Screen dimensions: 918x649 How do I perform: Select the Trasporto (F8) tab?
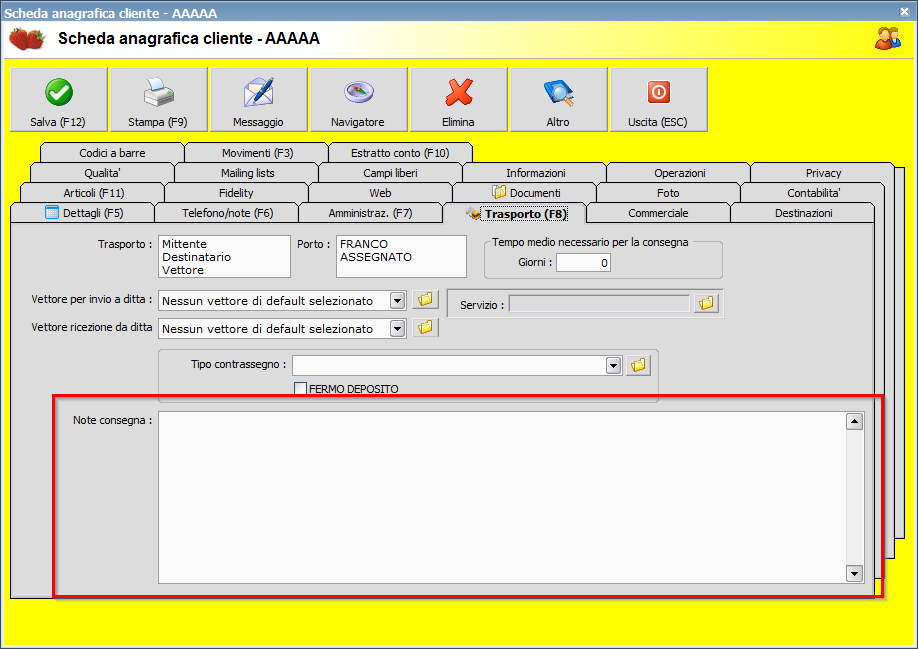[515, 214]
